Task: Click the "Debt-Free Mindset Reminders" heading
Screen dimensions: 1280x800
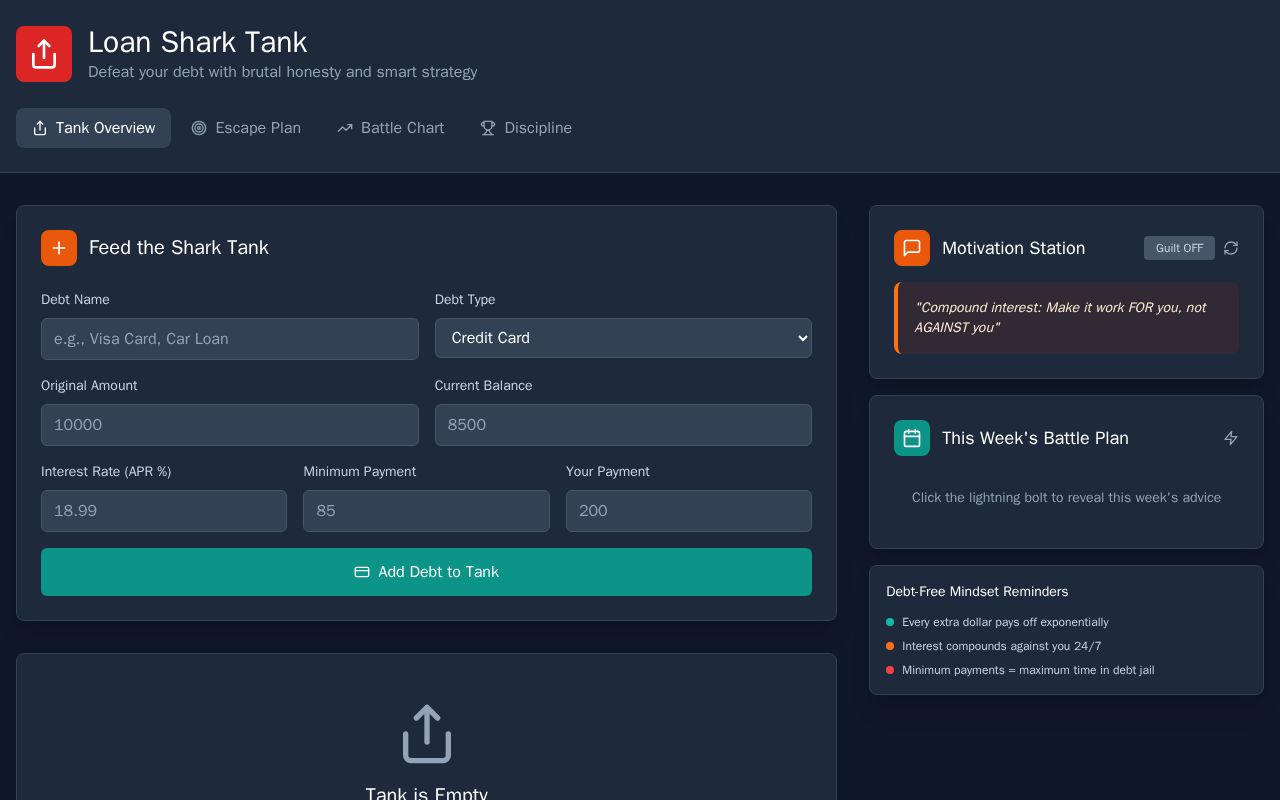Action: click(x=977, y=592)
